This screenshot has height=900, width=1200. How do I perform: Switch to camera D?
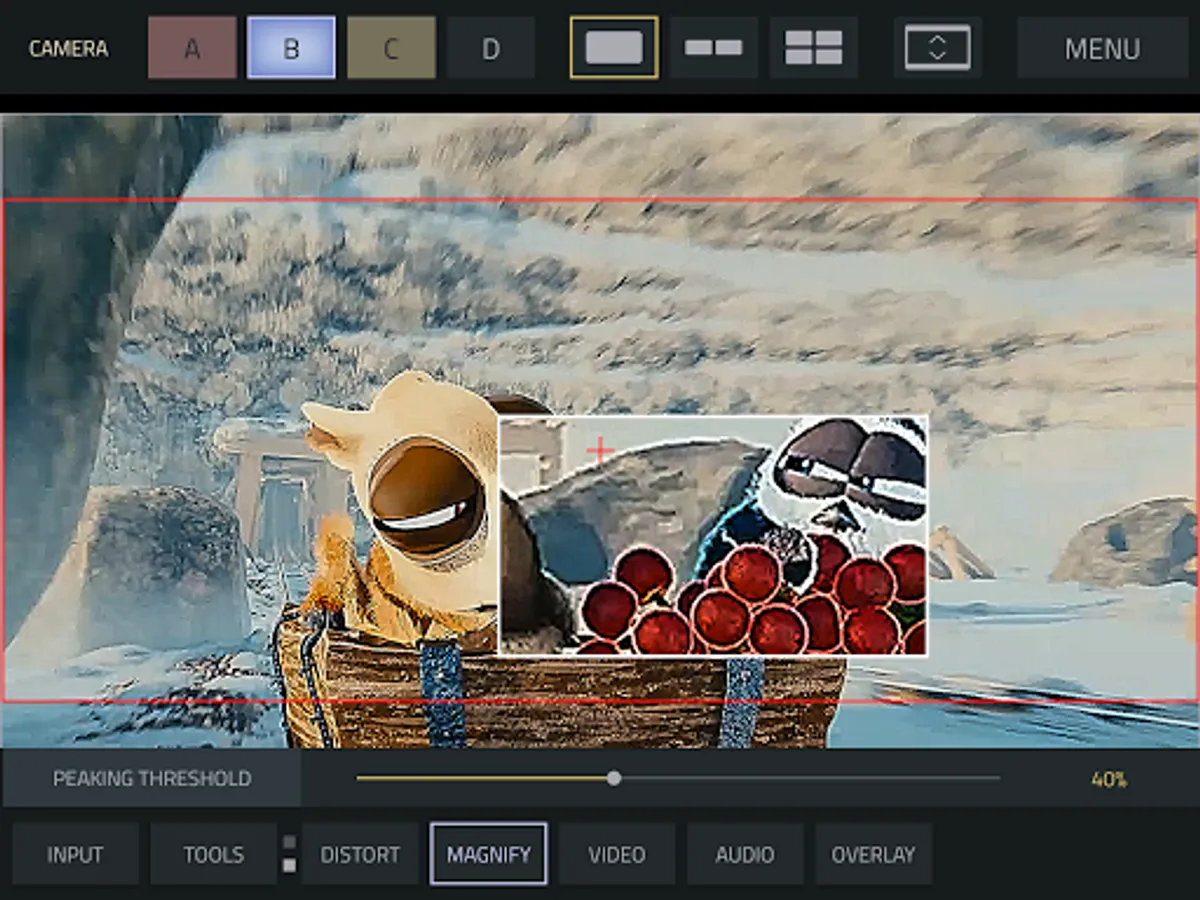(x=491, y=48)
